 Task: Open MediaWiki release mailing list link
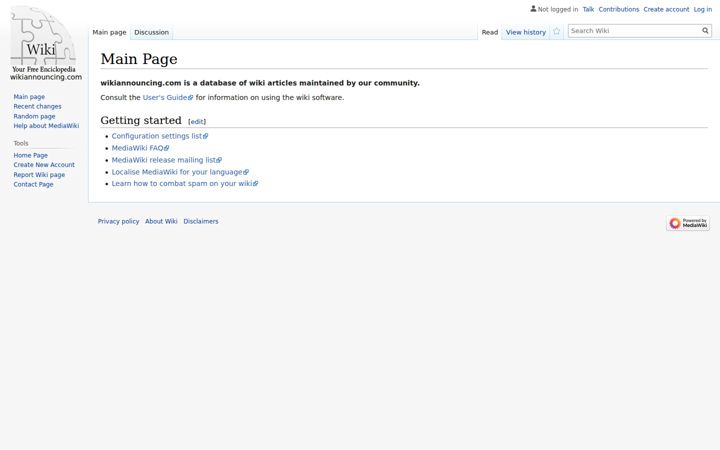166,160
